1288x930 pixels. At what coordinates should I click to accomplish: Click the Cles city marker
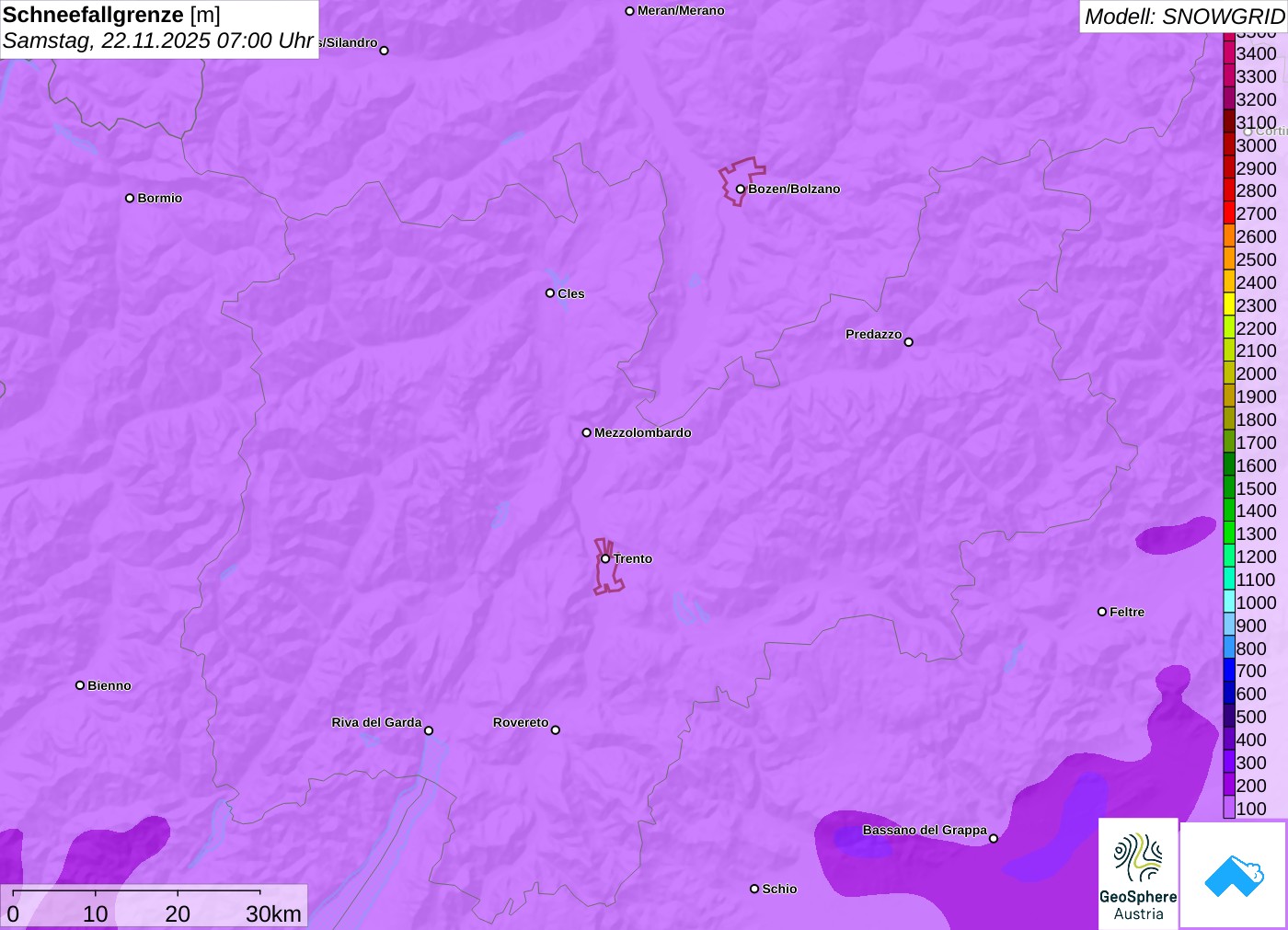(x=550, y=293)
